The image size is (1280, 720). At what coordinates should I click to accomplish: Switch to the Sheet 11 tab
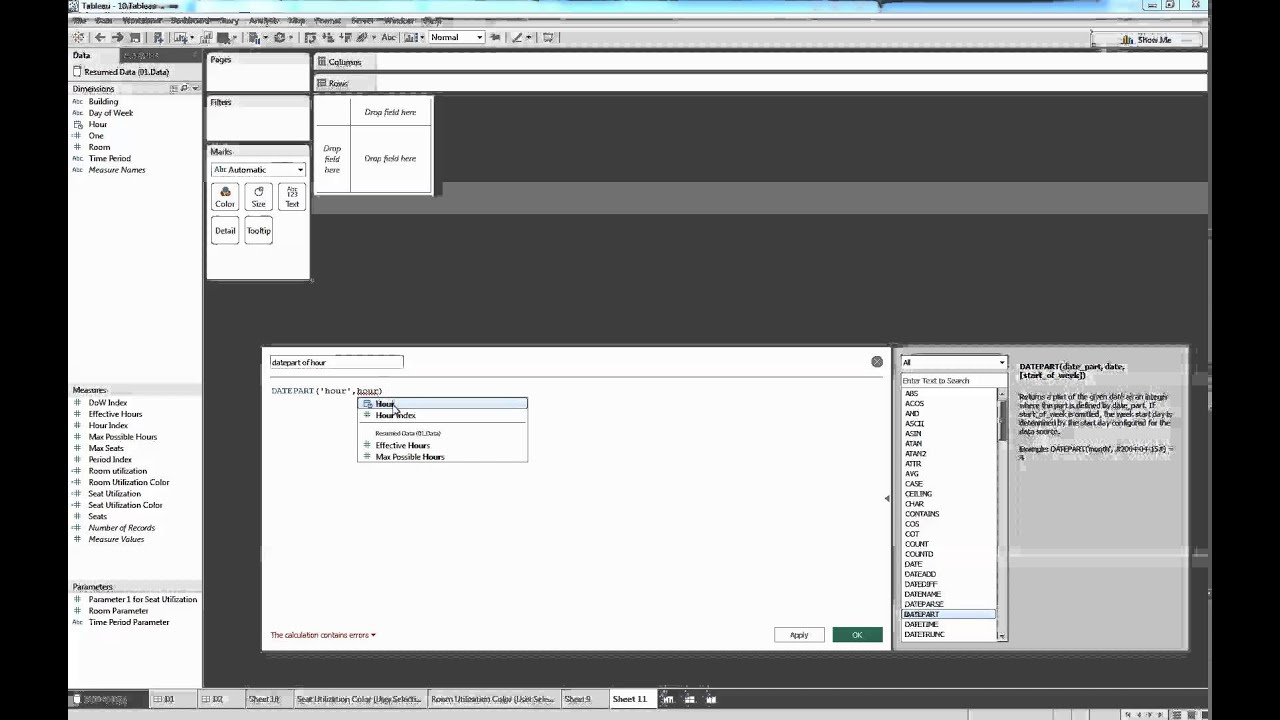630,699
